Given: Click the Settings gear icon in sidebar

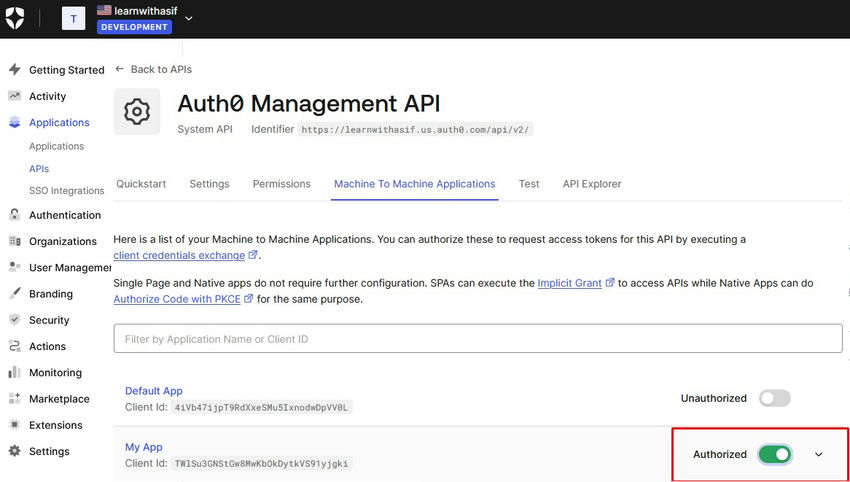Looking at the screenshot, I should (x=15, y=451).
